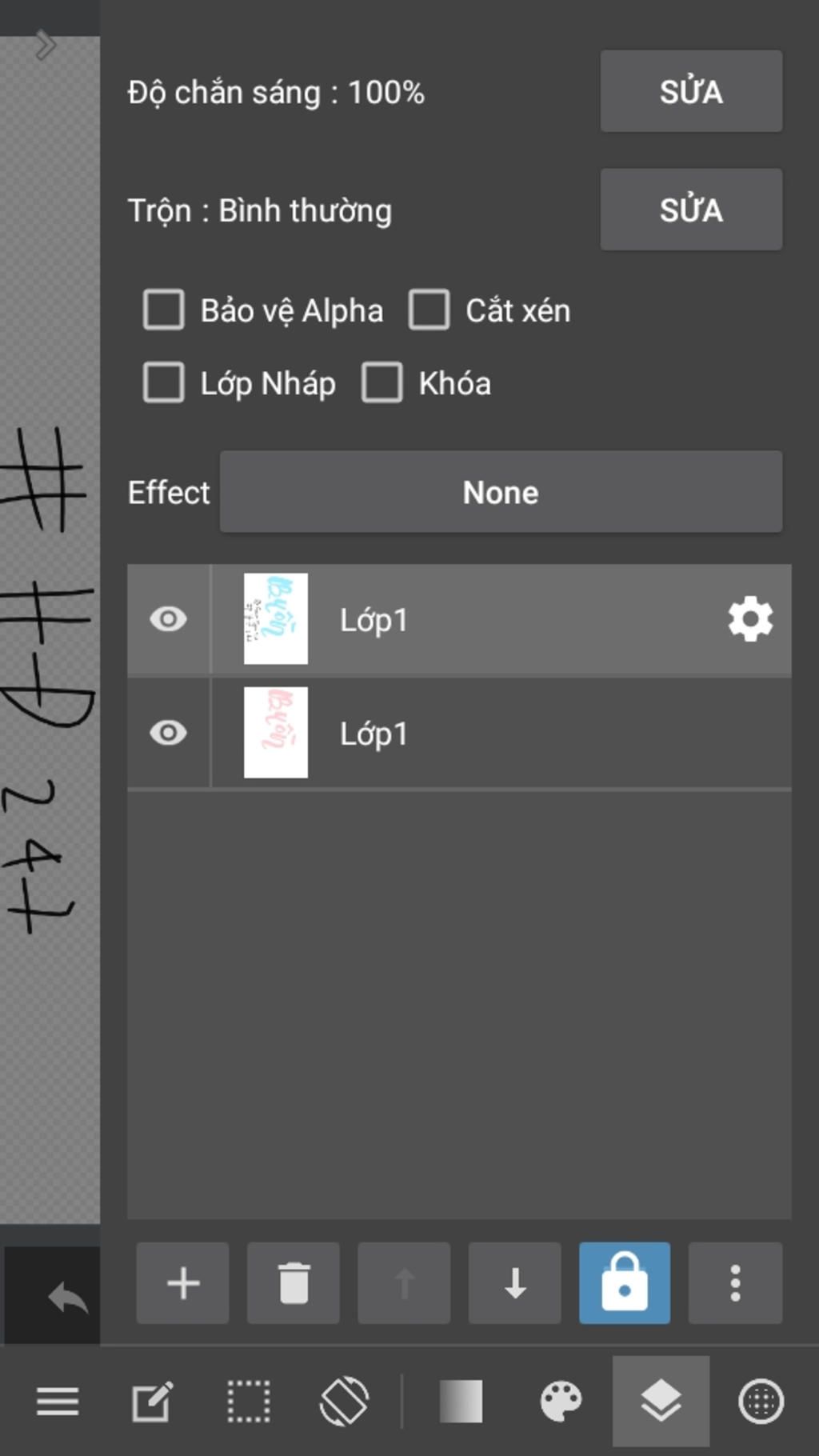819x1456 pixels.
Task: Open layer settings gear on top Lớp1
Action: (x=750, y=619)
